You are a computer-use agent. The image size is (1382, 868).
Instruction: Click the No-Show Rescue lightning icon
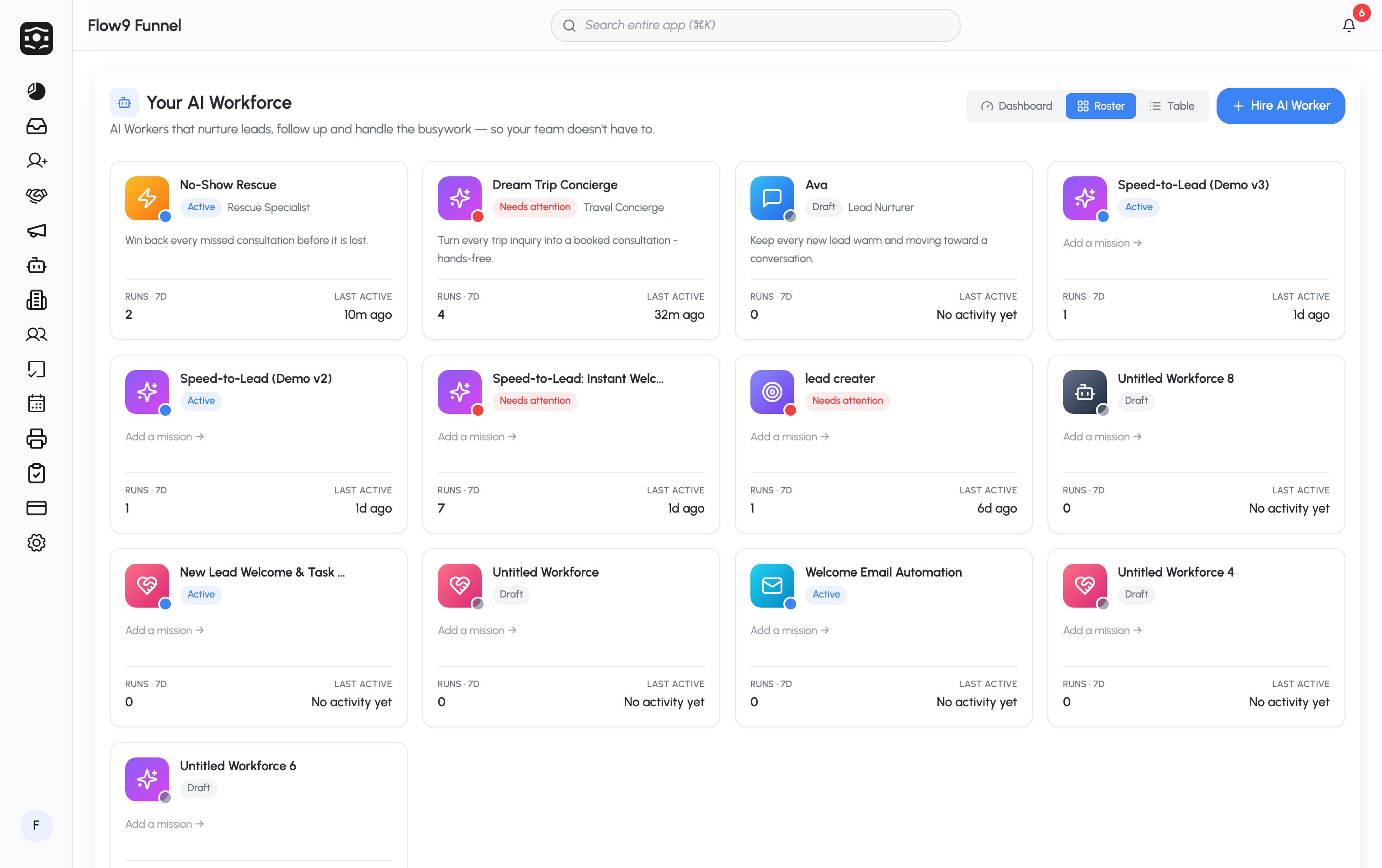[x=147, y=198]
